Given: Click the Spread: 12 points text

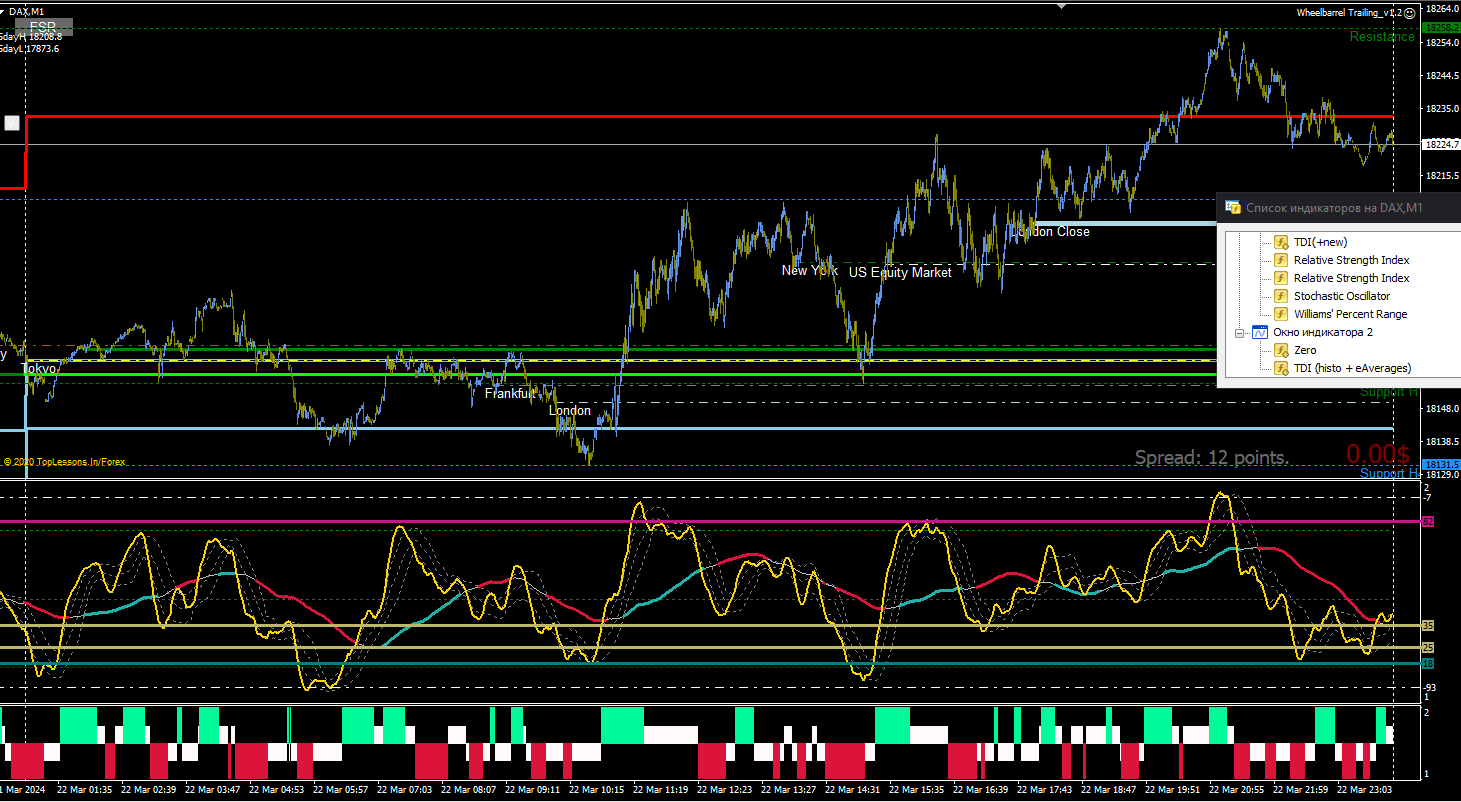Looking at the screenshot, I should click(1212, 457).
